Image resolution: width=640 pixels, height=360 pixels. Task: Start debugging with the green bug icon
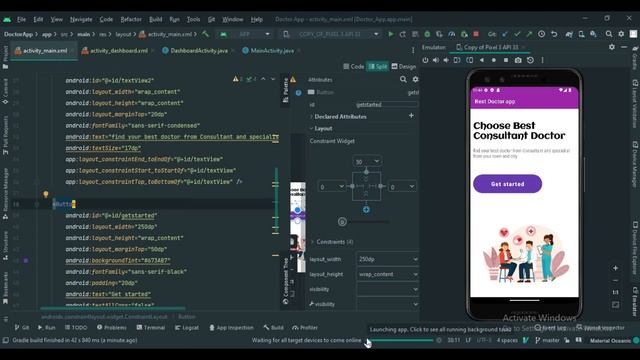[x=427, y=34]
